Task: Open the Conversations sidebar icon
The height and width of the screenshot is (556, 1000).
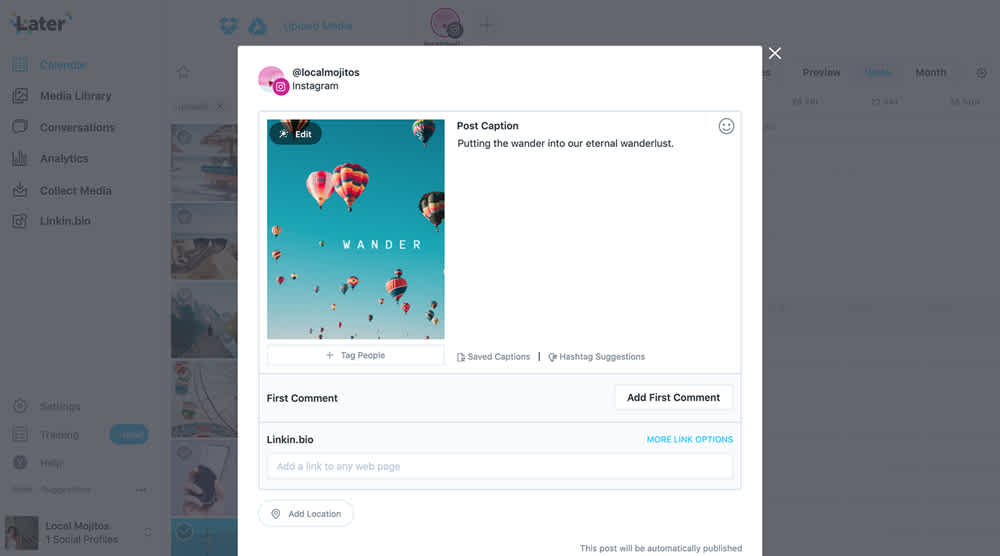Action: pyautogui.click(x=20, y=127)
